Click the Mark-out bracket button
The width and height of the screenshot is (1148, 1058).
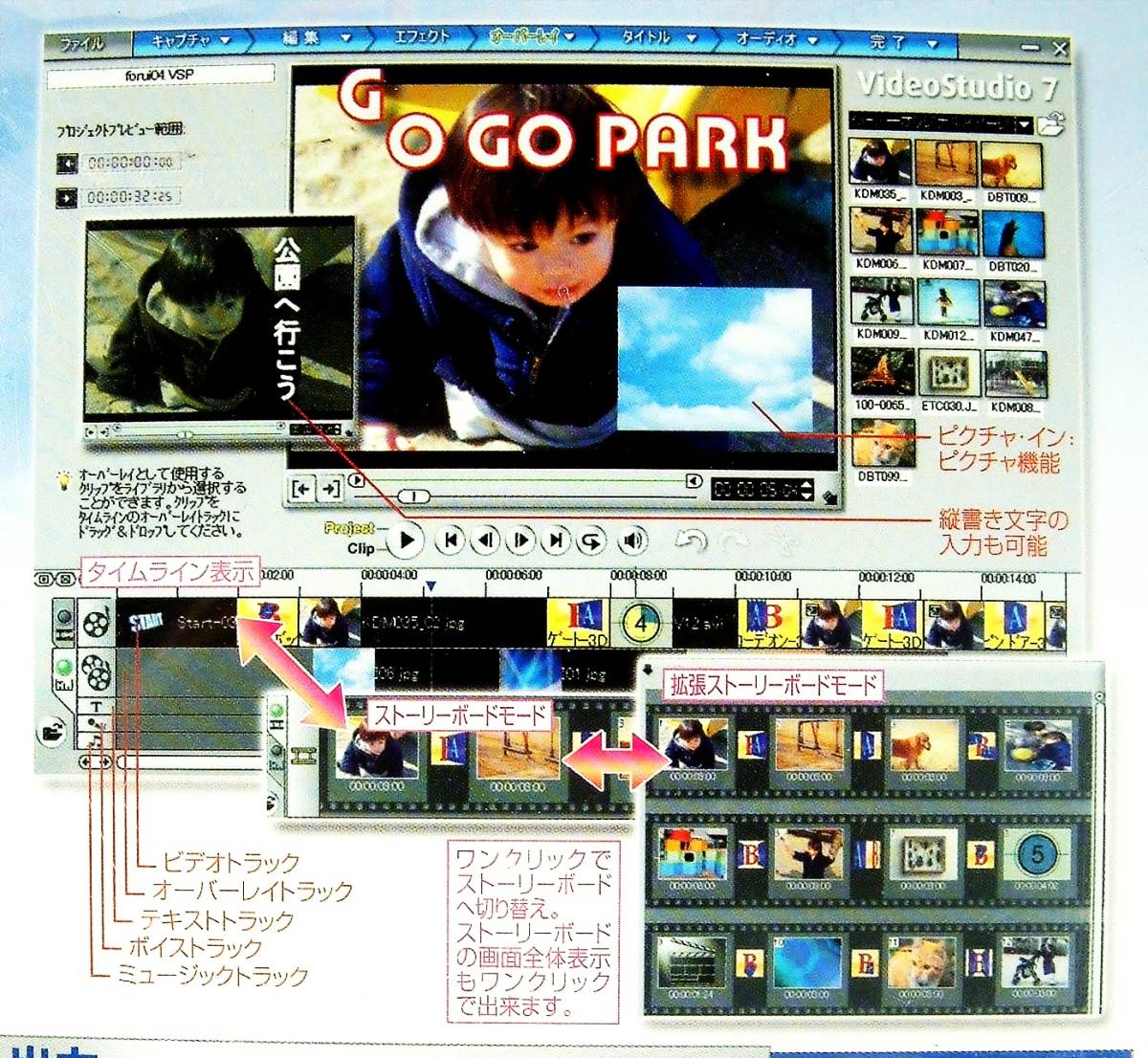(x=330, y=489)
